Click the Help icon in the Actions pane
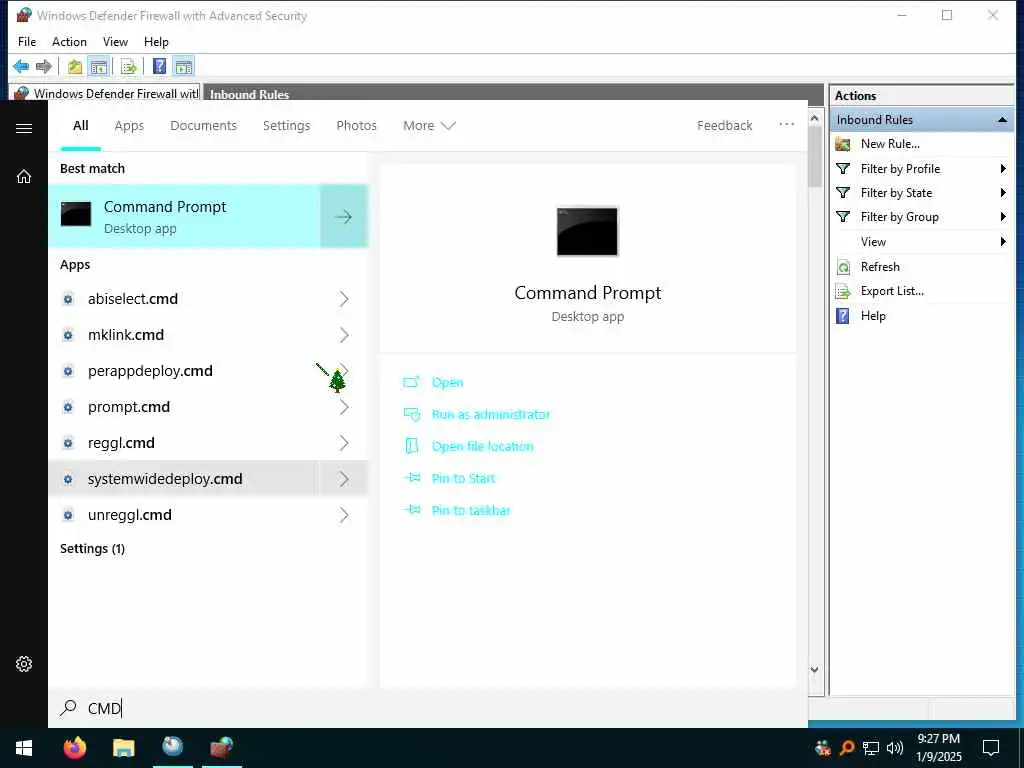Viewport: 1024px width, 768px height. [843, 316]
